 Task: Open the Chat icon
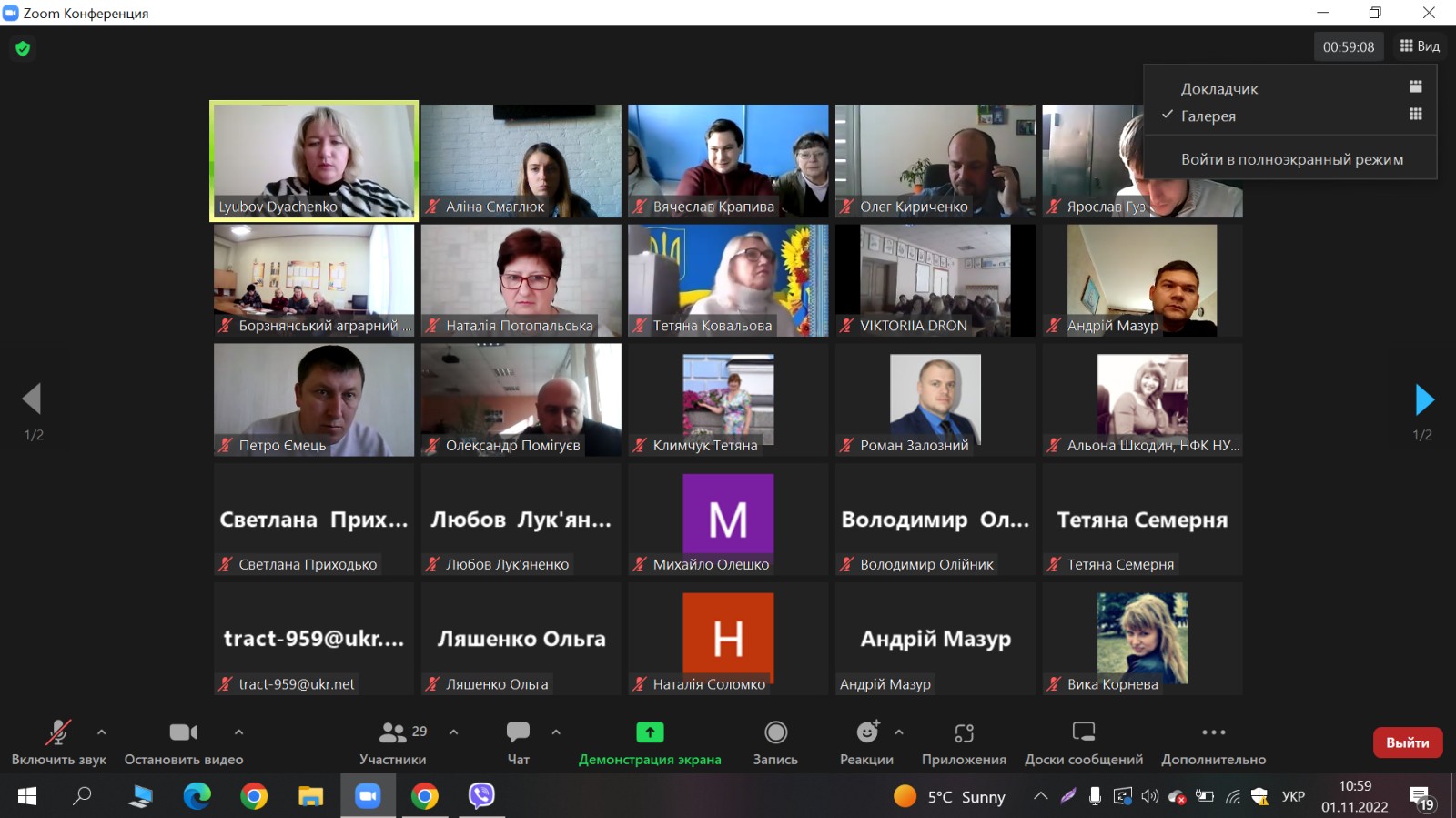coord(518,732)
